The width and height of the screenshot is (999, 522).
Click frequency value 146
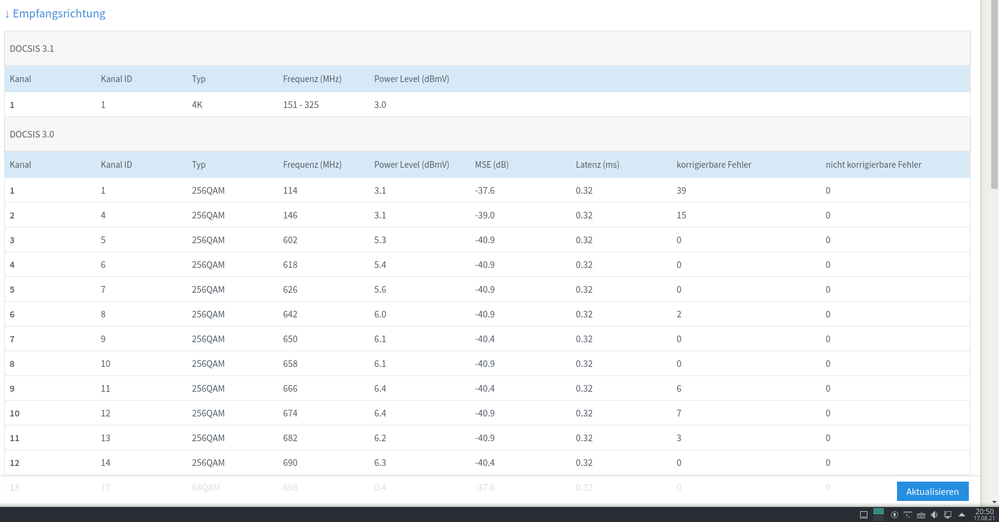(x=290, y=215)
